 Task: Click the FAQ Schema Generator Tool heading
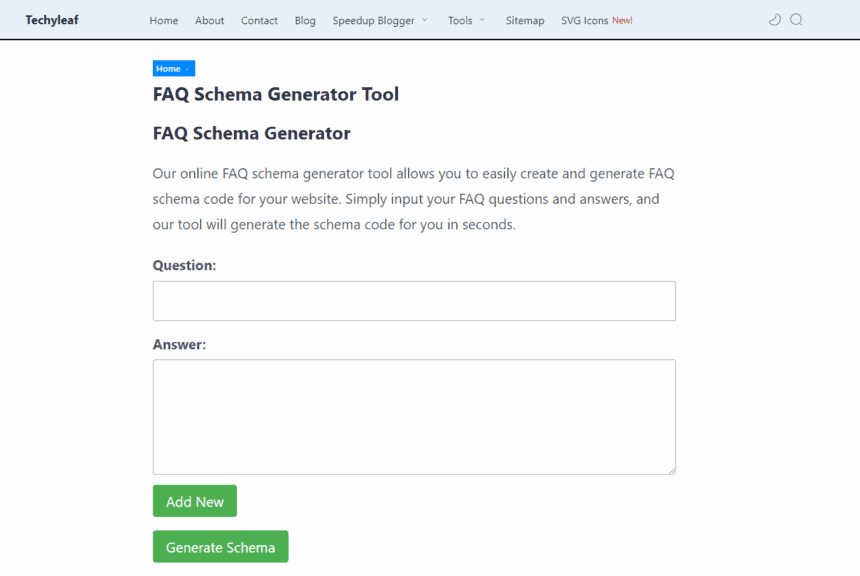(x=275, y=94)
